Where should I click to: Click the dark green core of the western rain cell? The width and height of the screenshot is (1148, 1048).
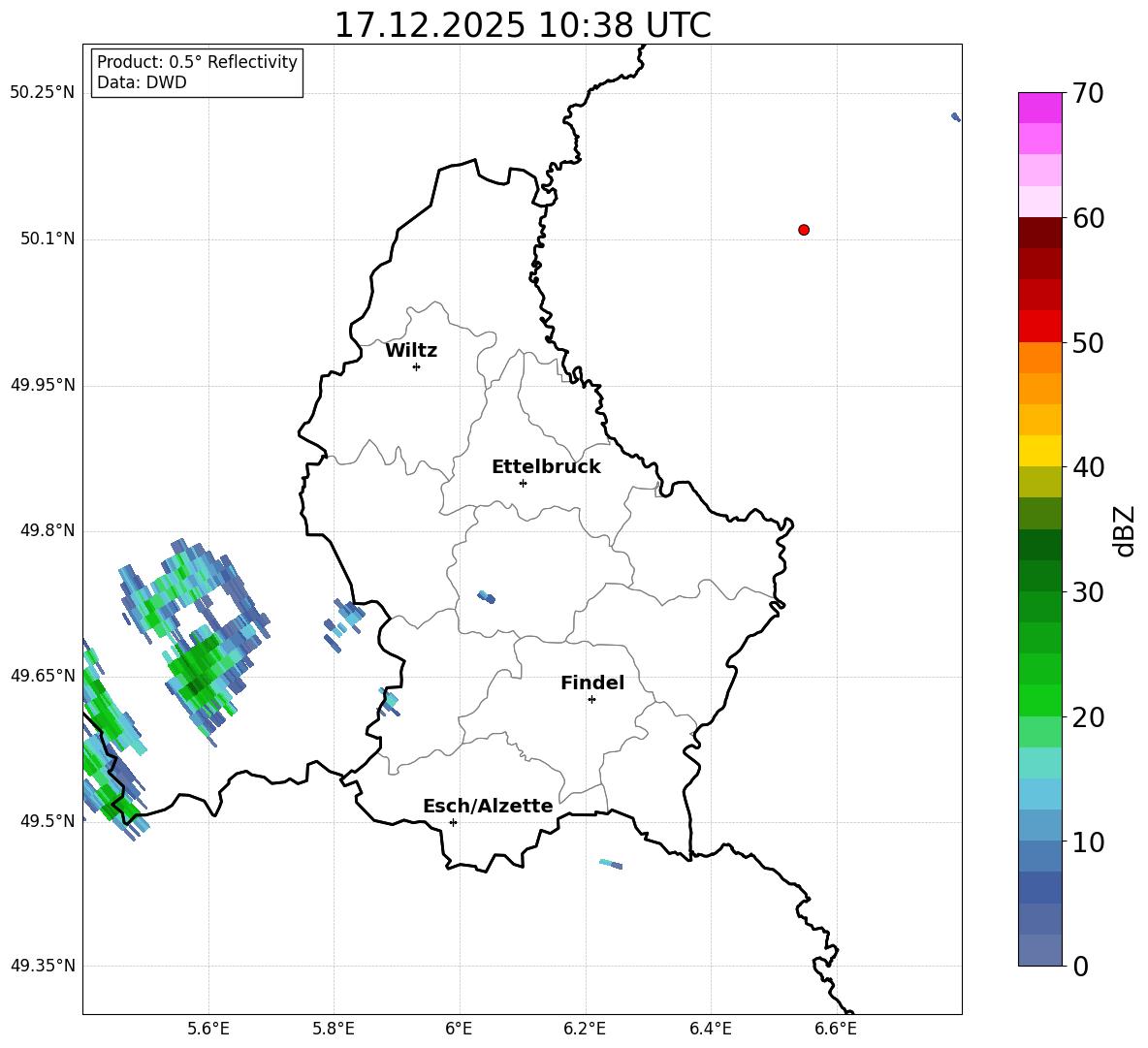(195, 685)
